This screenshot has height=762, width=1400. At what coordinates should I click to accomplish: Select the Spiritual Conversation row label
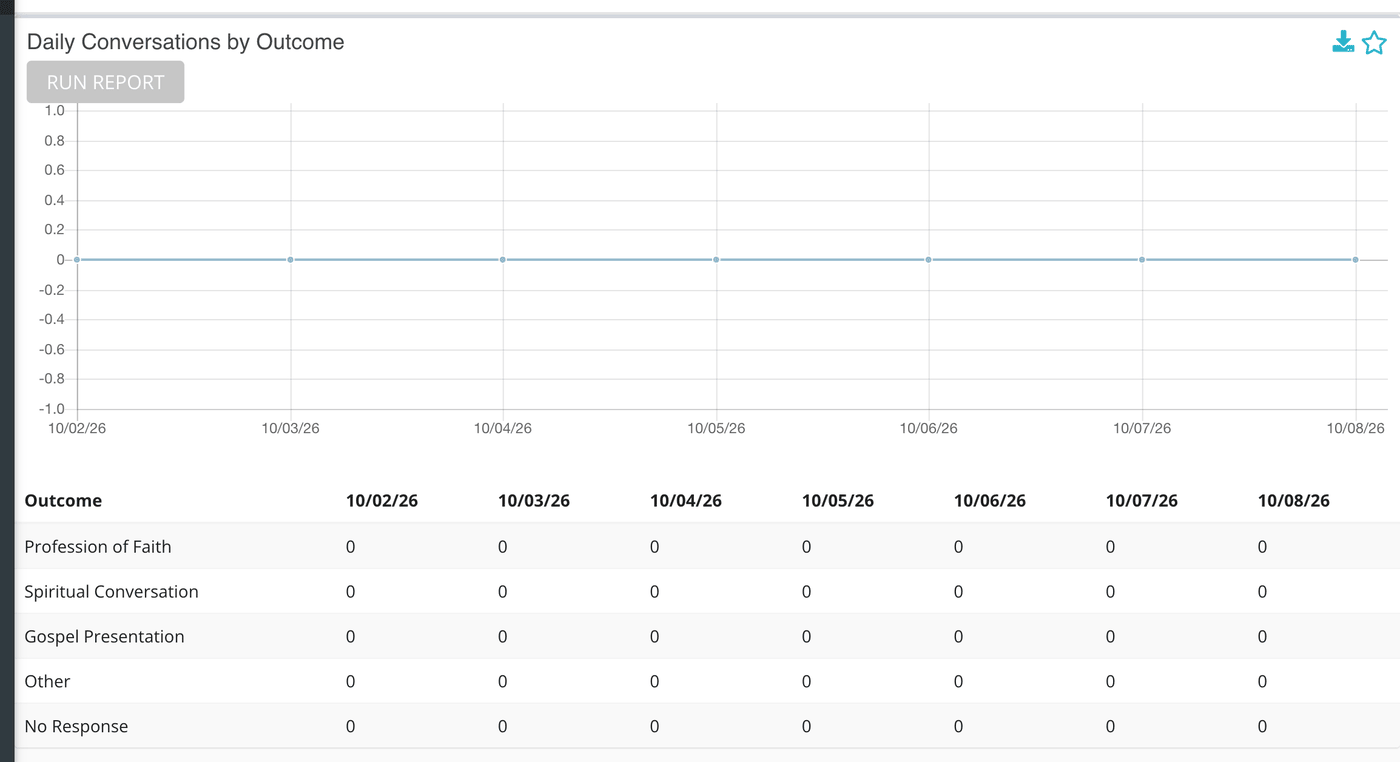point(111,592)
